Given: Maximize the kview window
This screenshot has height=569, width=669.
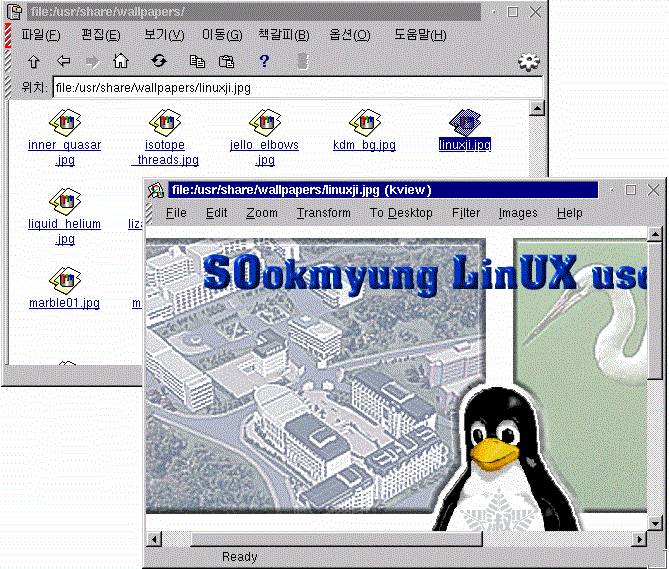Looking at the screenshot, I should click(x=631, y=190).
